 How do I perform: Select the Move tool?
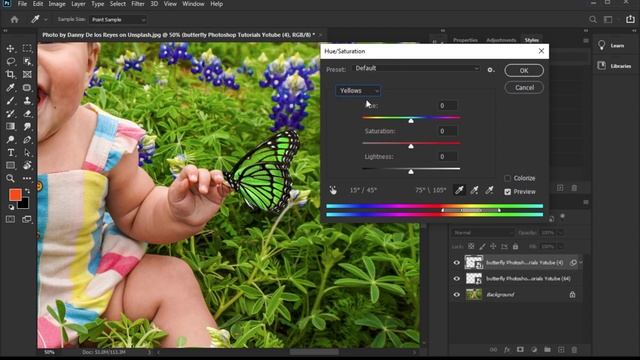pyautogui.click(x=11, y=49)
